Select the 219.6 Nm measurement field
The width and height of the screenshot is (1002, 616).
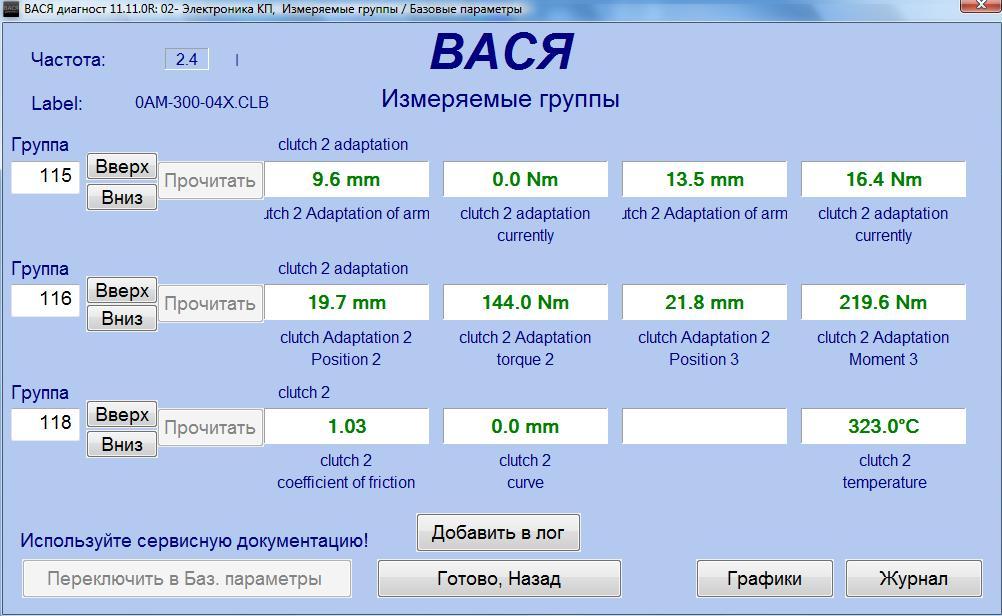tap(883, 303)
